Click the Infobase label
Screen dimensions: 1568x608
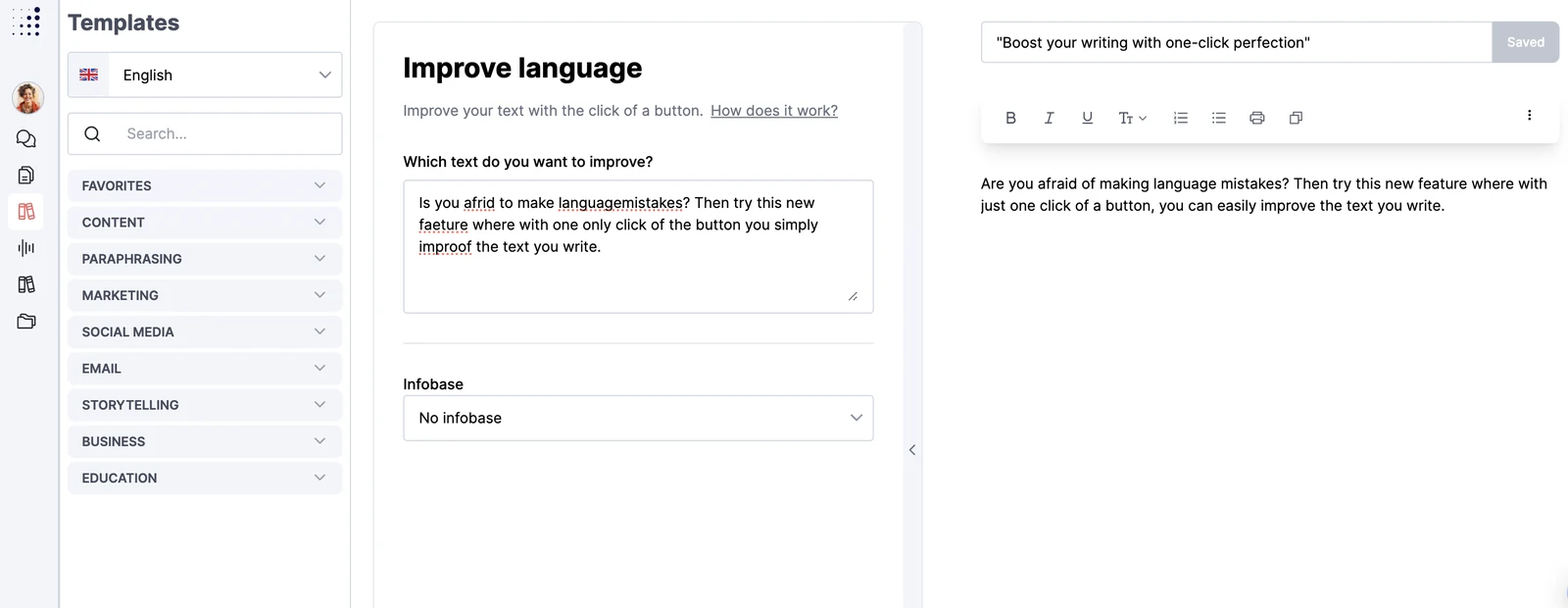[x=433, y=384]
